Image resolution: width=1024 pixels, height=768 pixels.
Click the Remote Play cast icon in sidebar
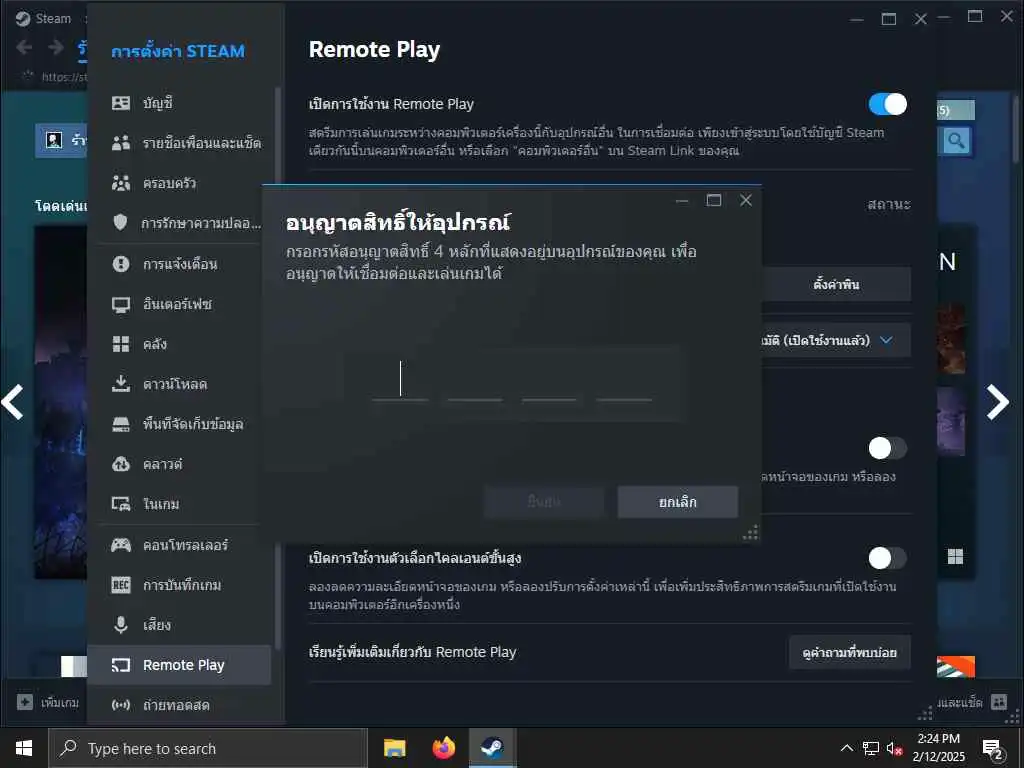[x=121, y=665]
